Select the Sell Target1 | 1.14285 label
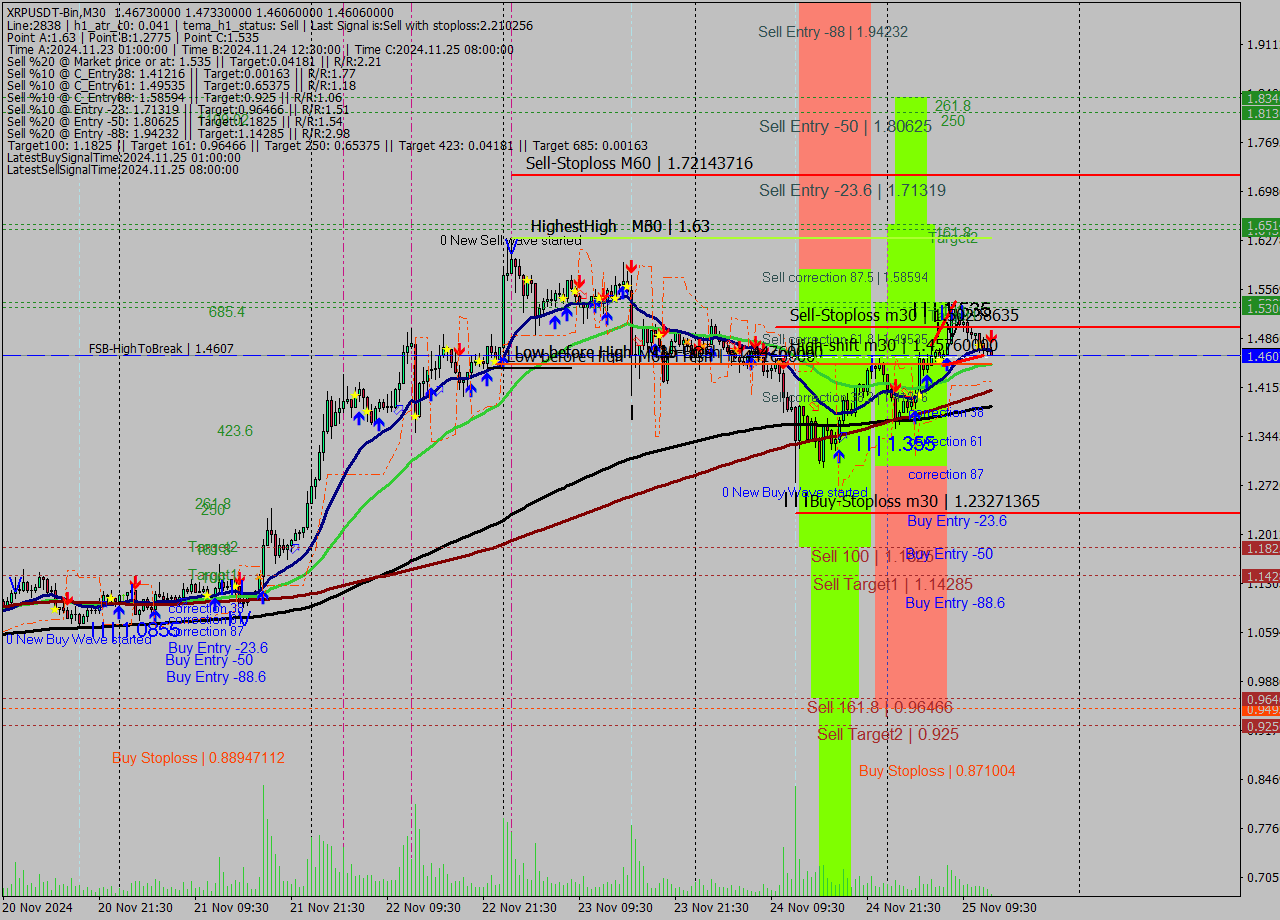Viewport: 1280px width, 920px height. point(892,584)
